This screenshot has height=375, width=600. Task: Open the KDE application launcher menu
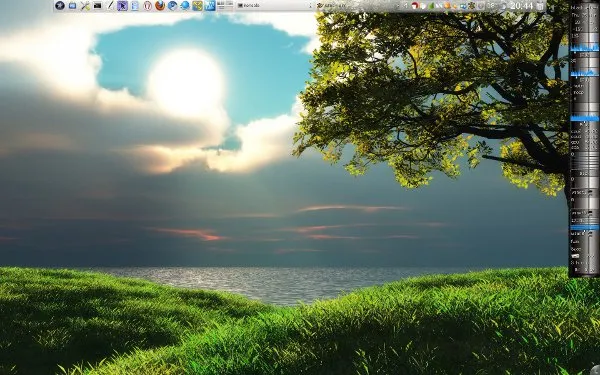[60, 5]
